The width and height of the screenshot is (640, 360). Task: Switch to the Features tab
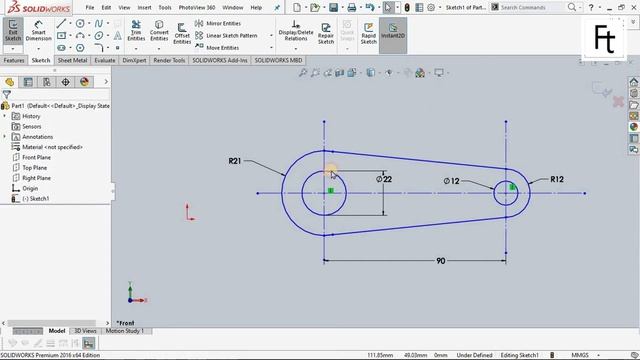click(x=14, y=60)
